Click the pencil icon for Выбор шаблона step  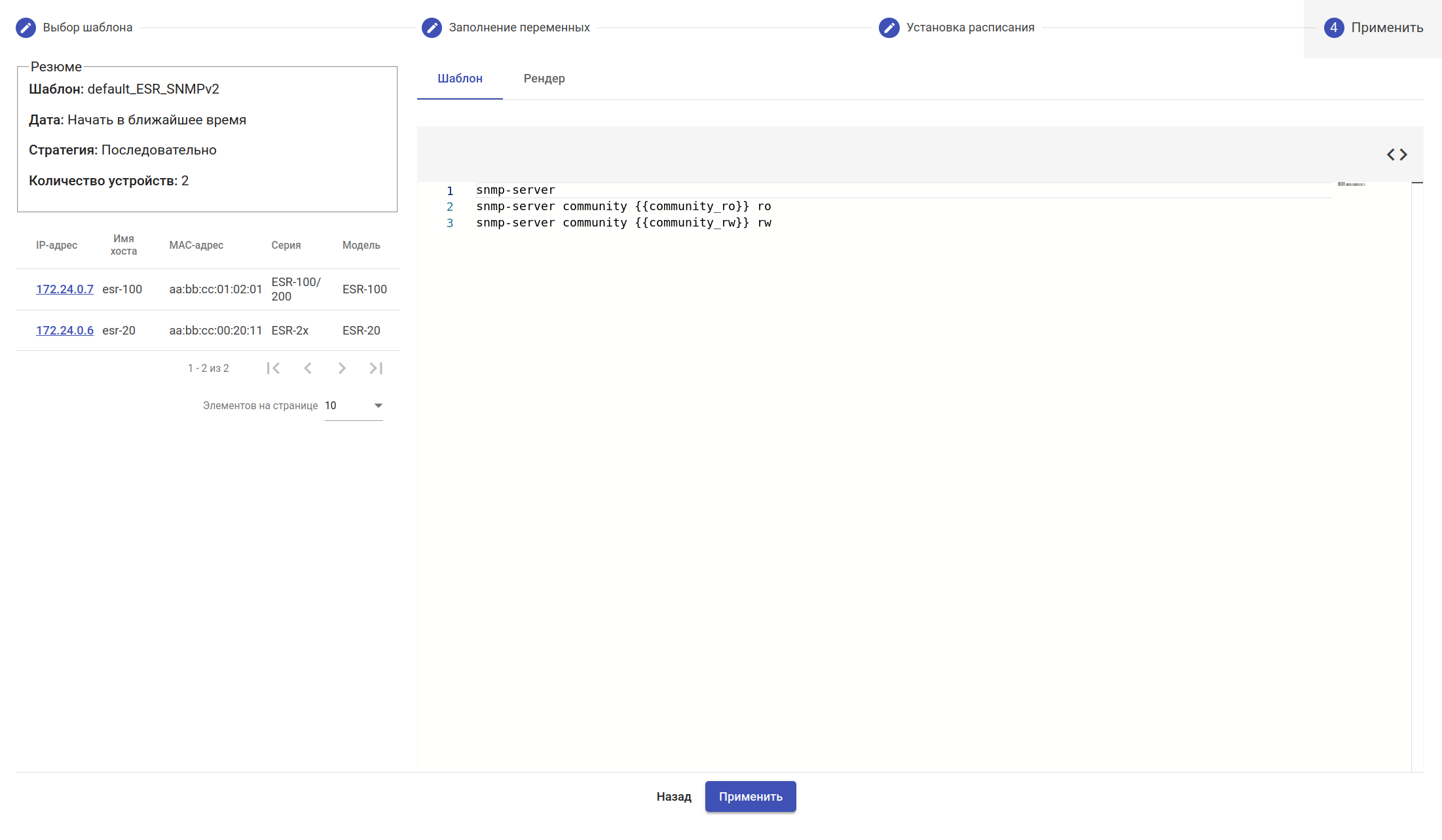pos(26,27)
